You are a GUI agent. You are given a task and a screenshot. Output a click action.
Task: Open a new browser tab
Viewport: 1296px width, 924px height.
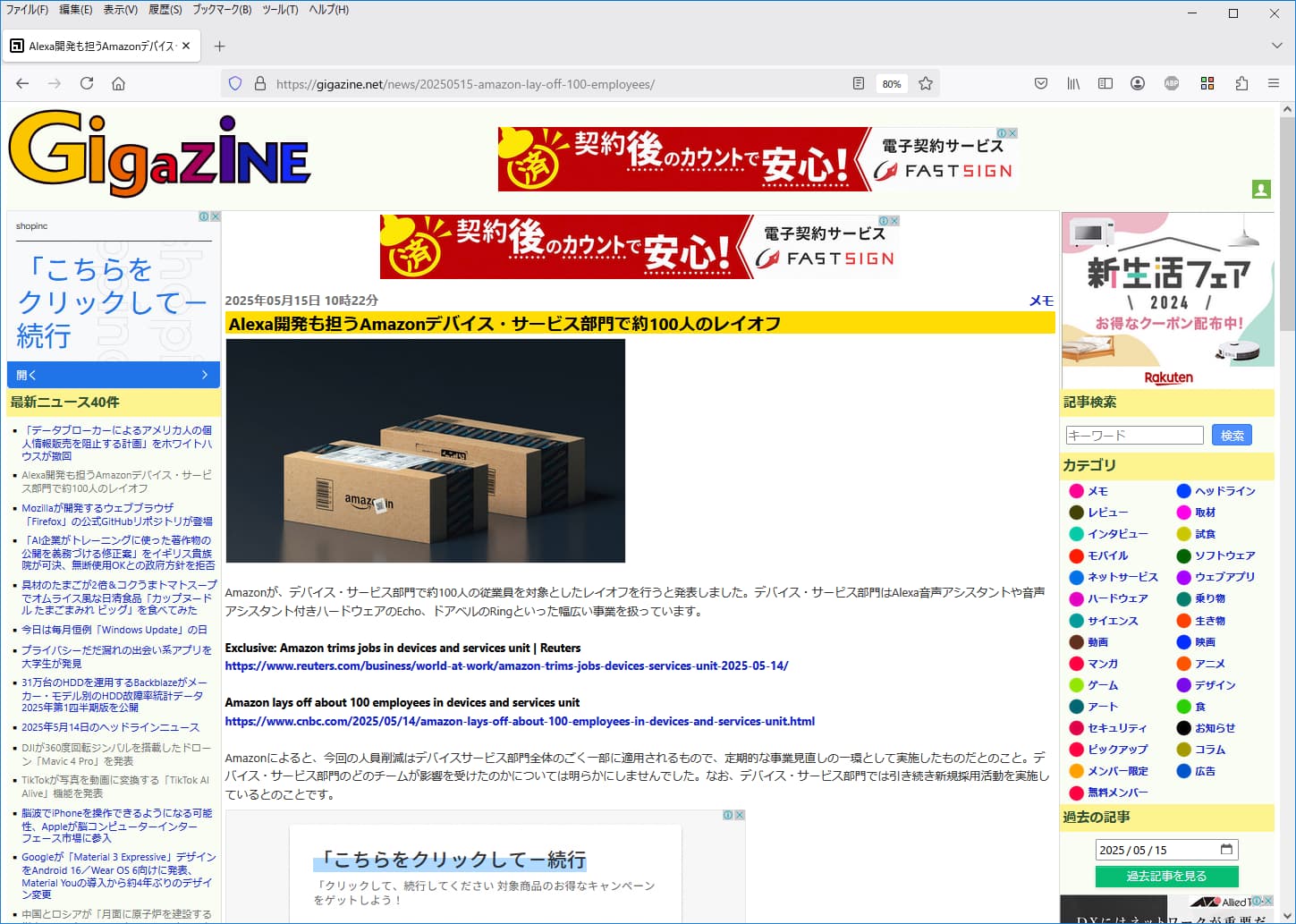pos(220,46)
